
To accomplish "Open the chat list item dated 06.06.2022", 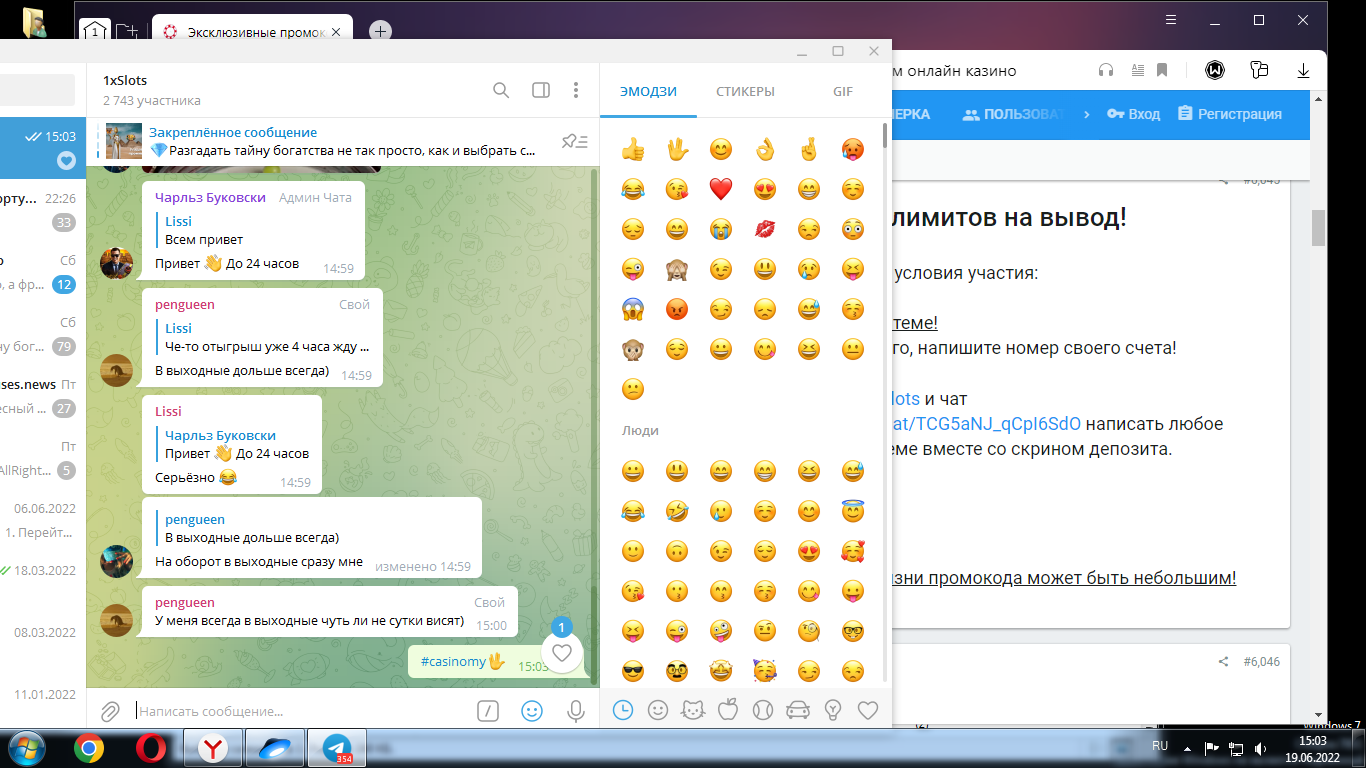I will (40, 520).
